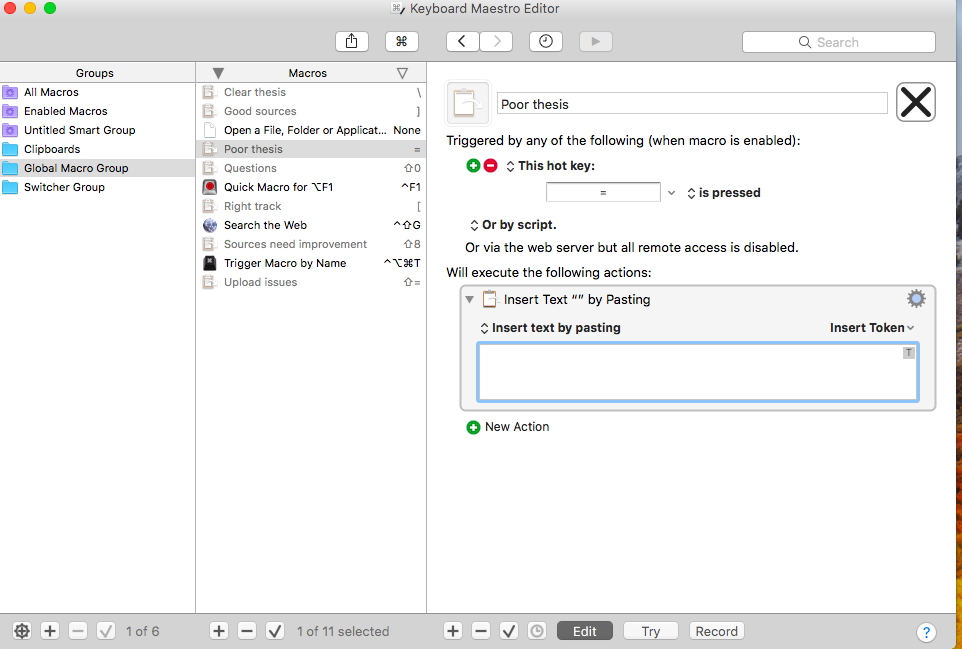Image resolution: width=962 pixels, height=649 pixels.
Task: Click the toolbar play/run button
Action: 596,41
